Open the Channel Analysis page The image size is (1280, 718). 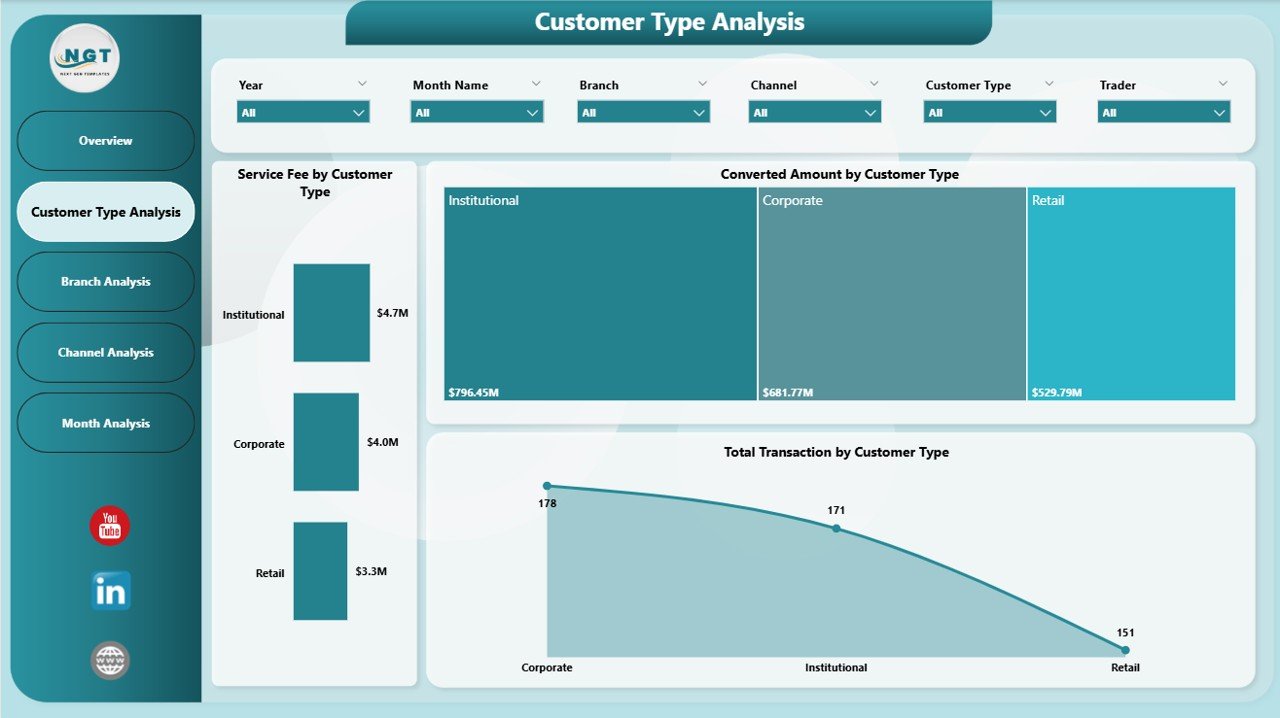105,352
